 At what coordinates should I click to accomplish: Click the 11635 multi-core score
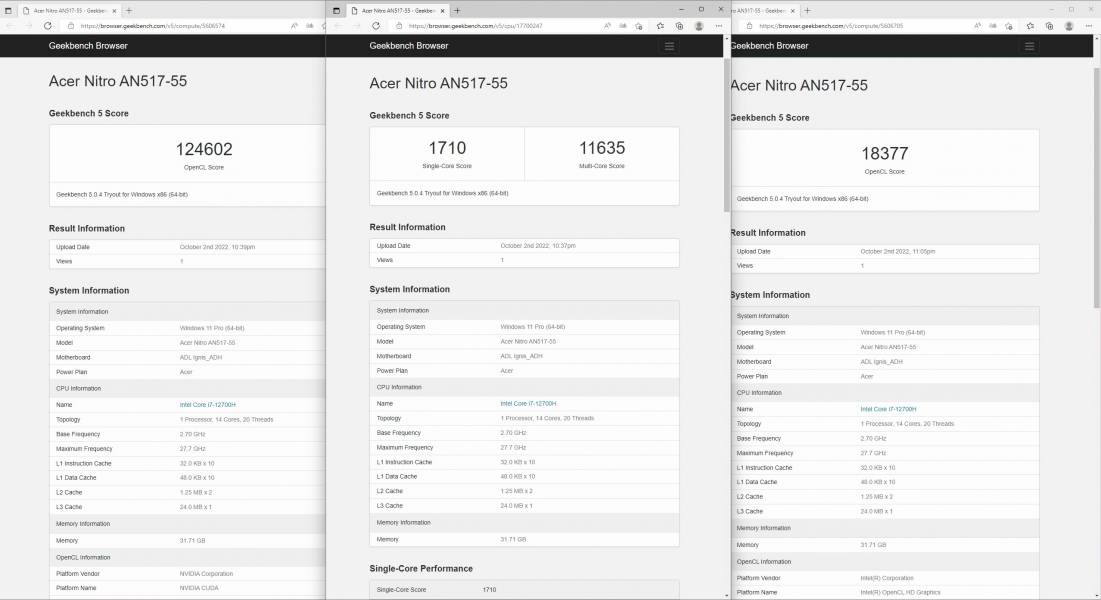[x=602, y=148]
